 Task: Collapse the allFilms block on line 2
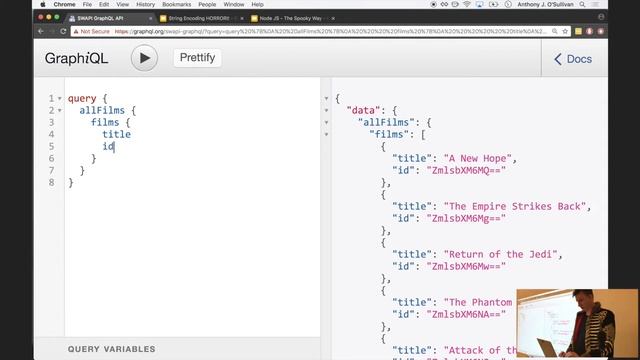(x=60, y=111)
